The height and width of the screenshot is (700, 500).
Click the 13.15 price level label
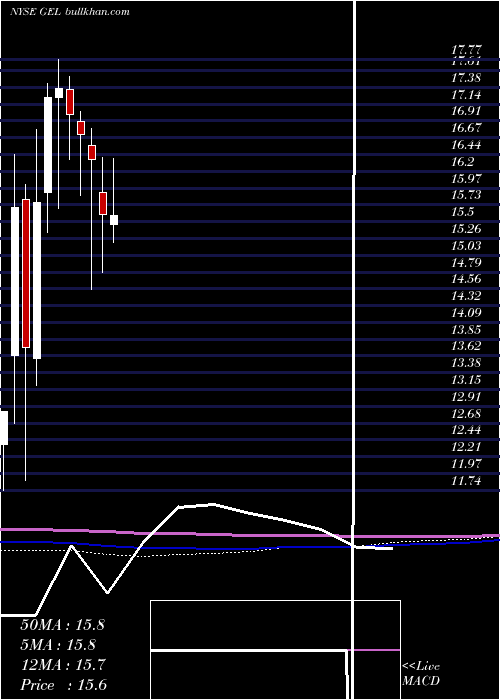pyautogui.click(x=466, y=379)
